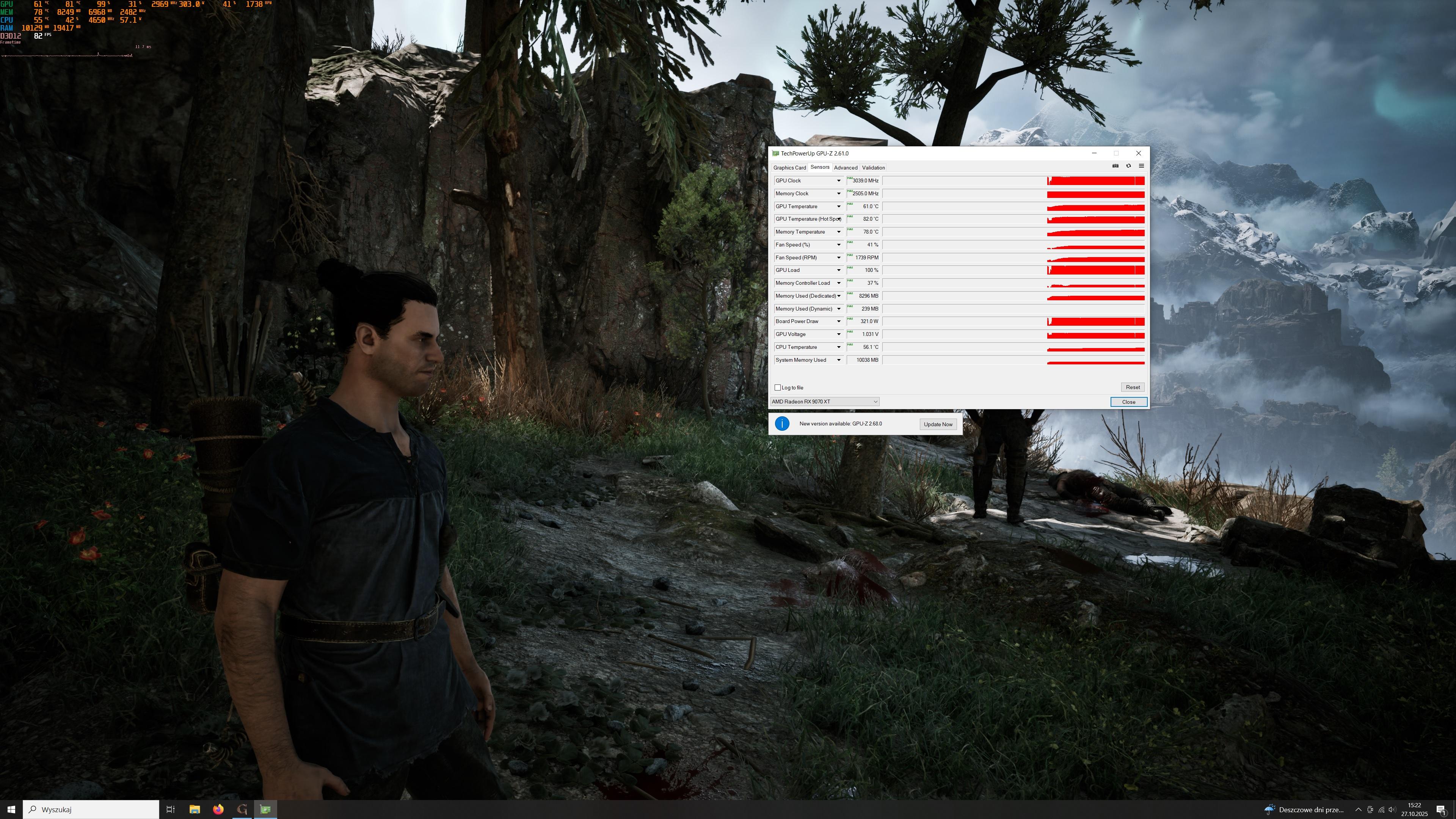Image resolution: width=1456 pixels, height=819 pixels.
Task: Open the Validation tab
Action: [873, 168]
